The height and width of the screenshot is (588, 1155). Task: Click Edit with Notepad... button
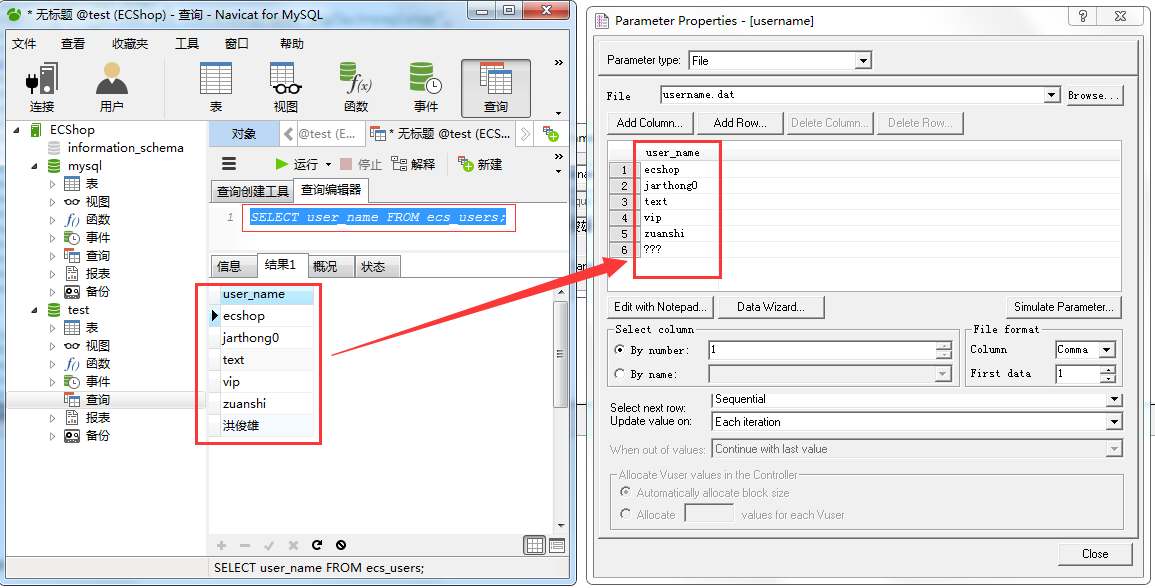pos(660,307)
